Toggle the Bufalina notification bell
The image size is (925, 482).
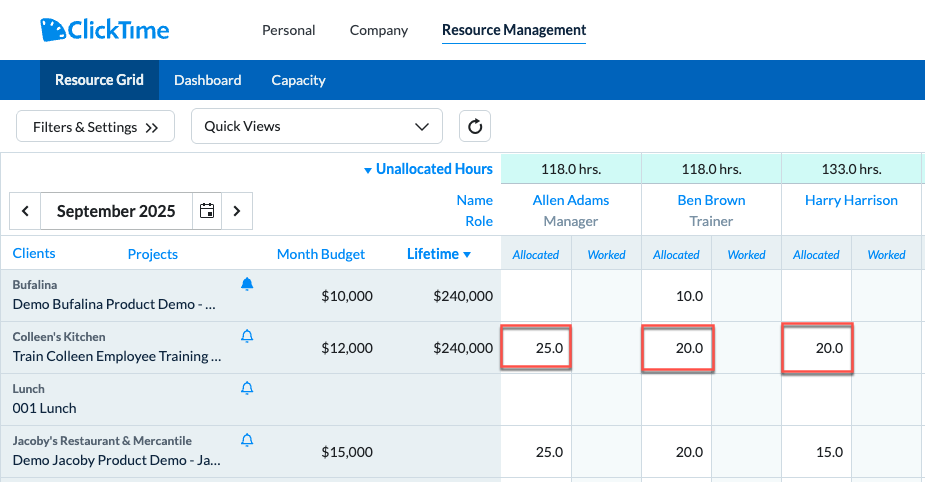pos(247,284)
